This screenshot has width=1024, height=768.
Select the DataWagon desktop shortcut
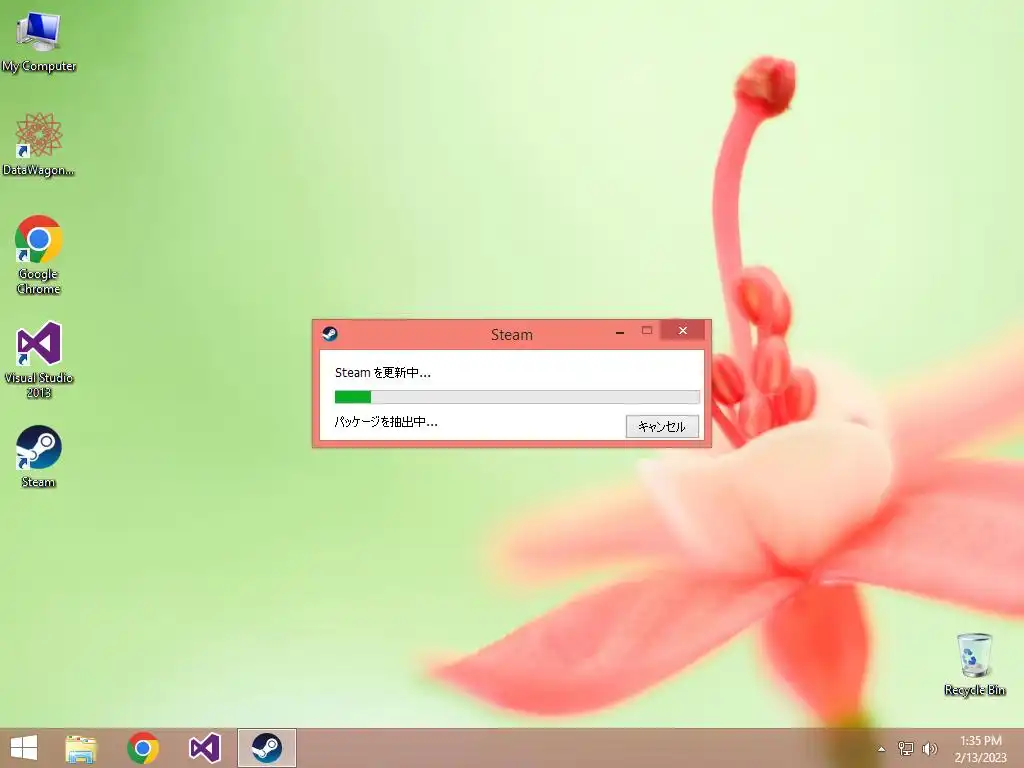click(39, 144)
